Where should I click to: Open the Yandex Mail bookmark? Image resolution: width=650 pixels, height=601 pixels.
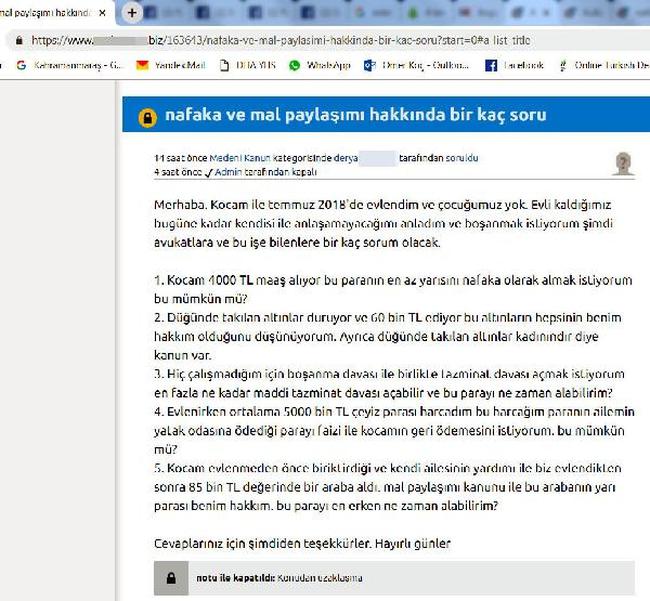point(170,65)
